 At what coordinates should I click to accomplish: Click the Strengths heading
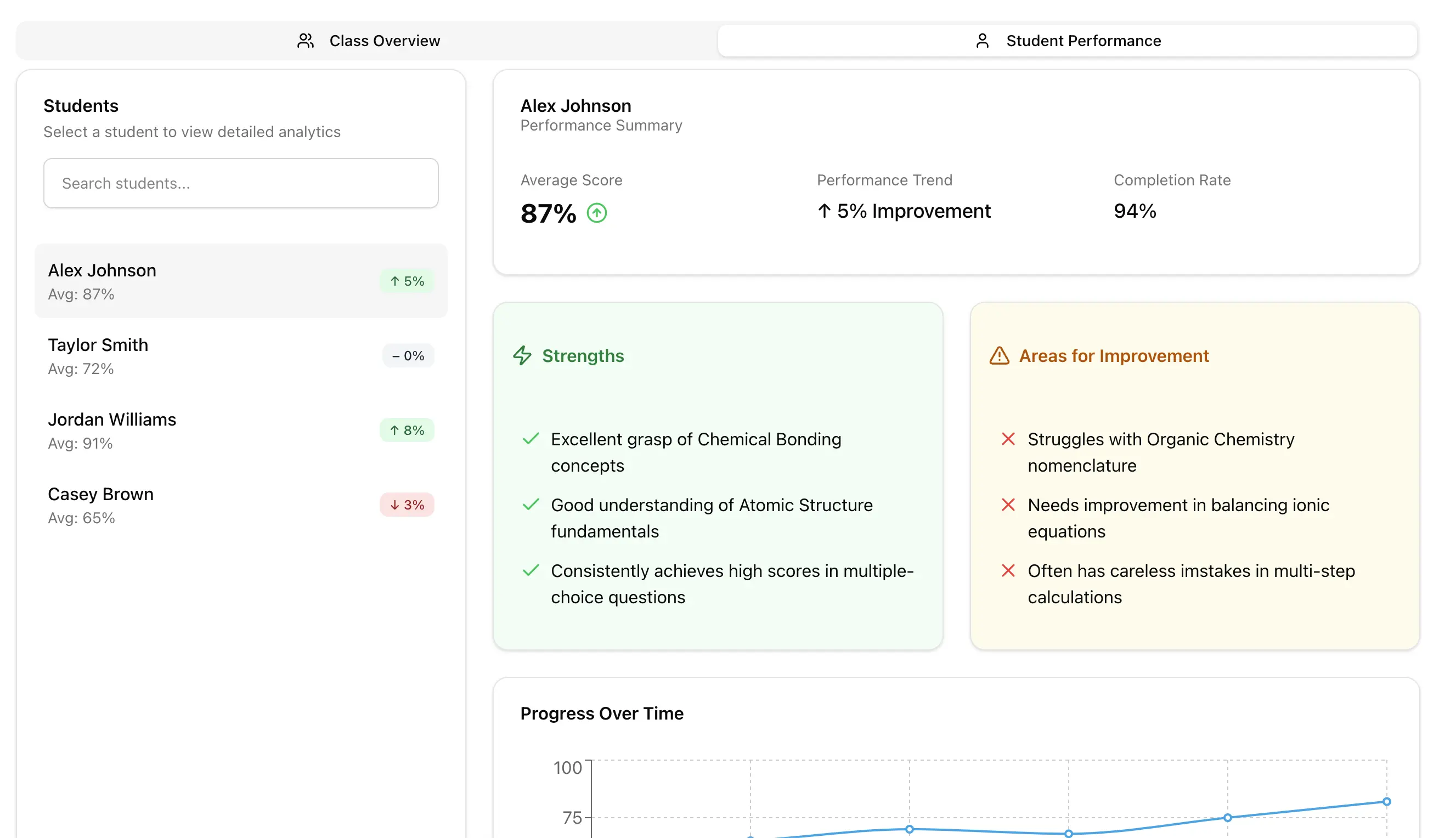(x=583, y=356)
